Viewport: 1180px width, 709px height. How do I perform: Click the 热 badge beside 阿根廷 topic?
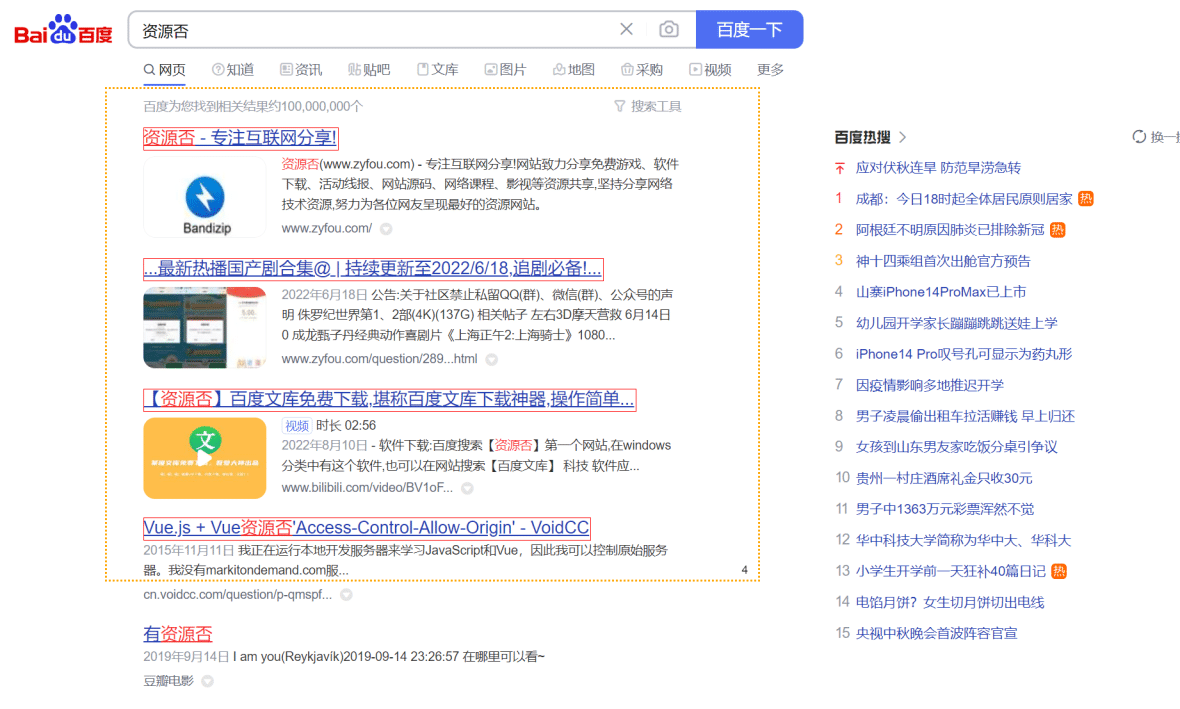point(1057,230)
